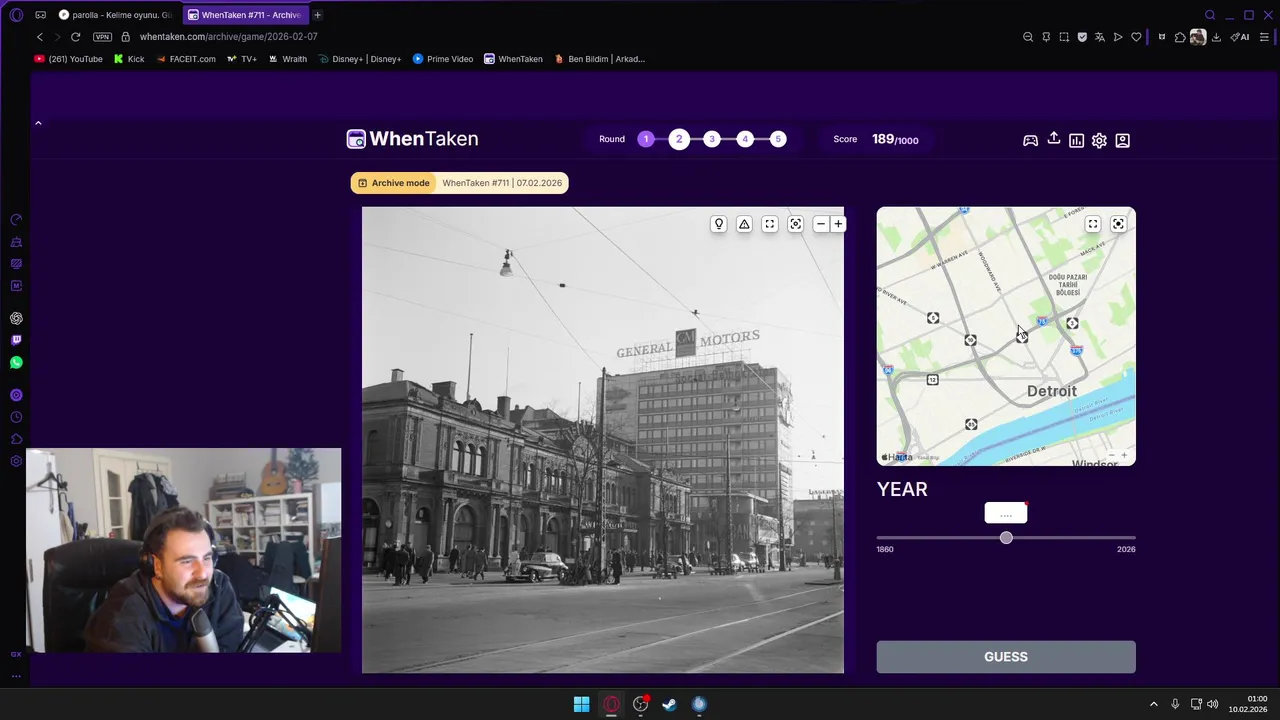Select the WhenTaken #711 tab

tap(245, 15)
